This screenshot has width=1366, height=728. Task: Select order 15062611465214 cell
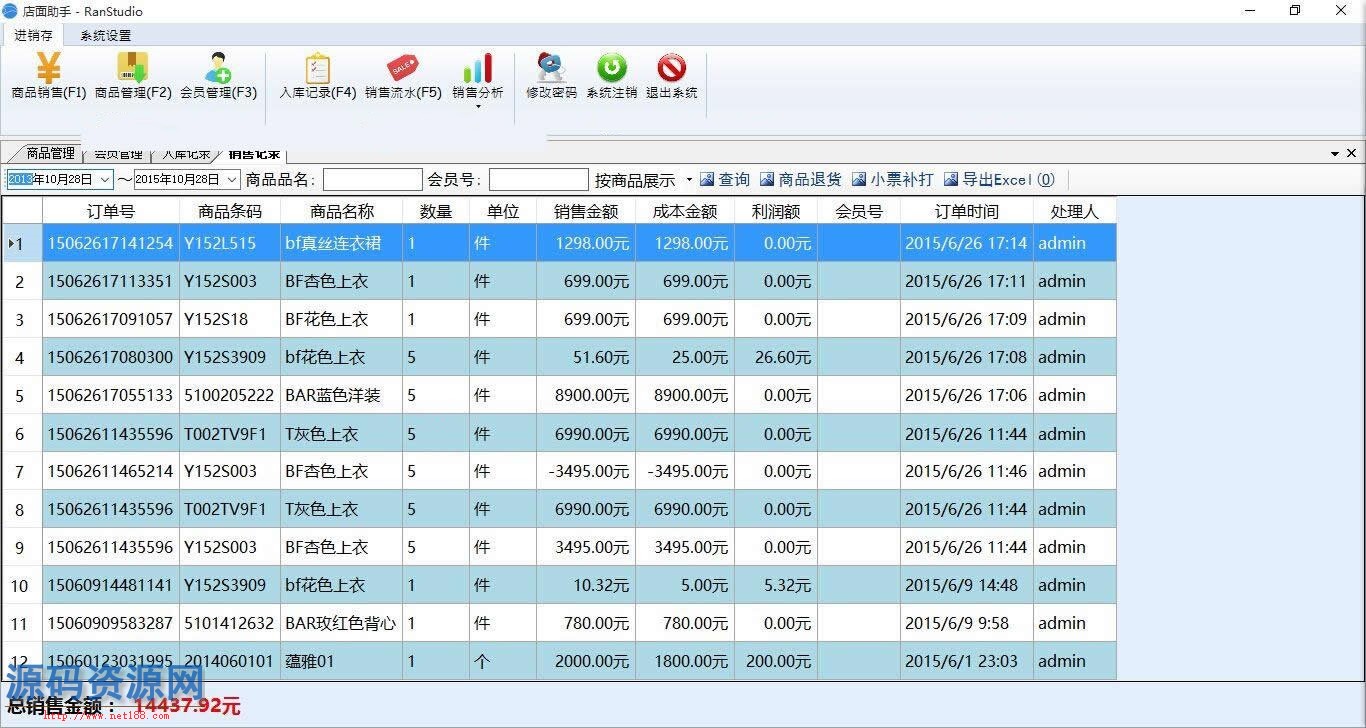[x=111, y=471]
